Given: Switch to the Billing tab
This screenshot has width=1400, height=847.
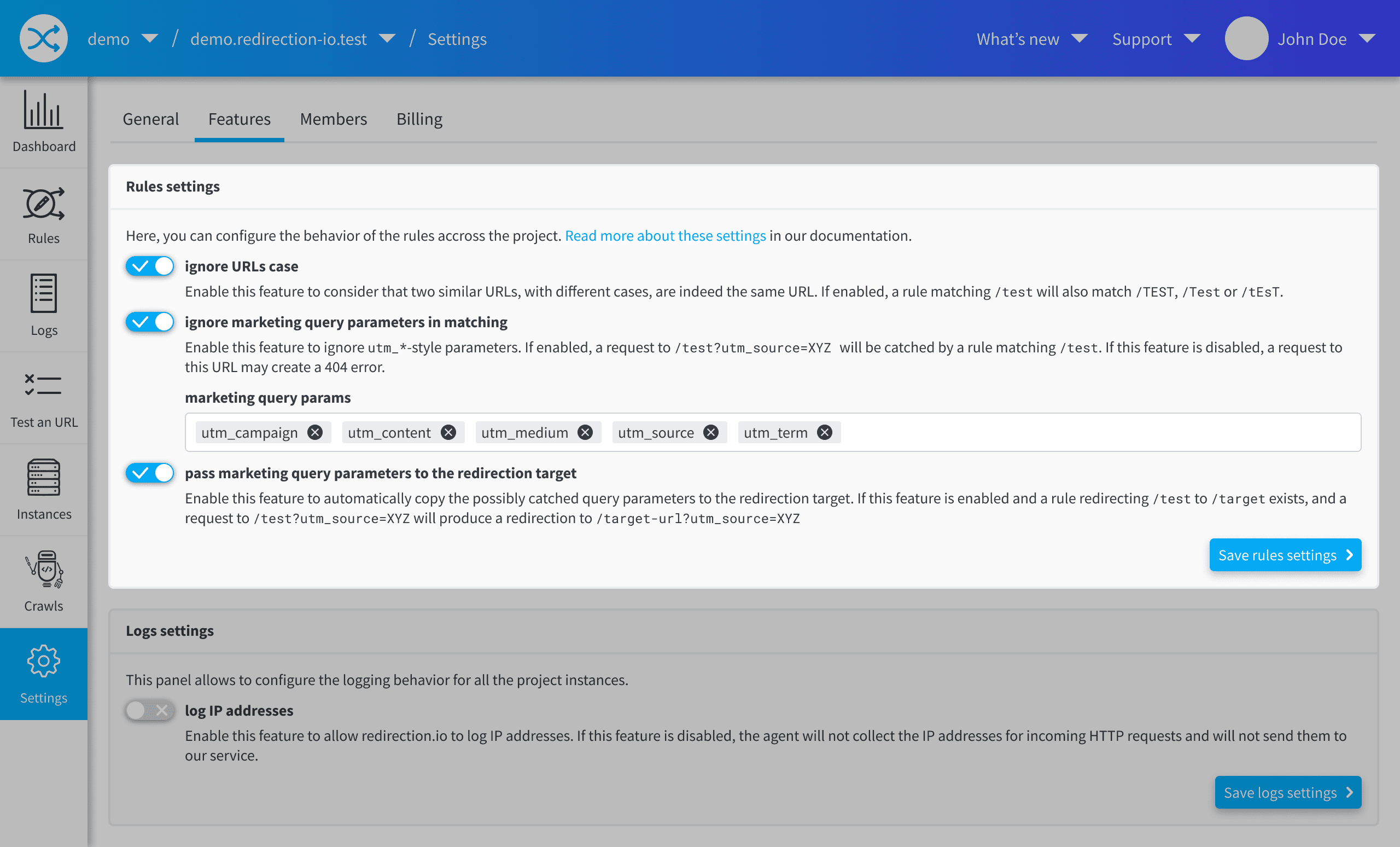Looking at the screenshot, I should (x=419, y=119).
